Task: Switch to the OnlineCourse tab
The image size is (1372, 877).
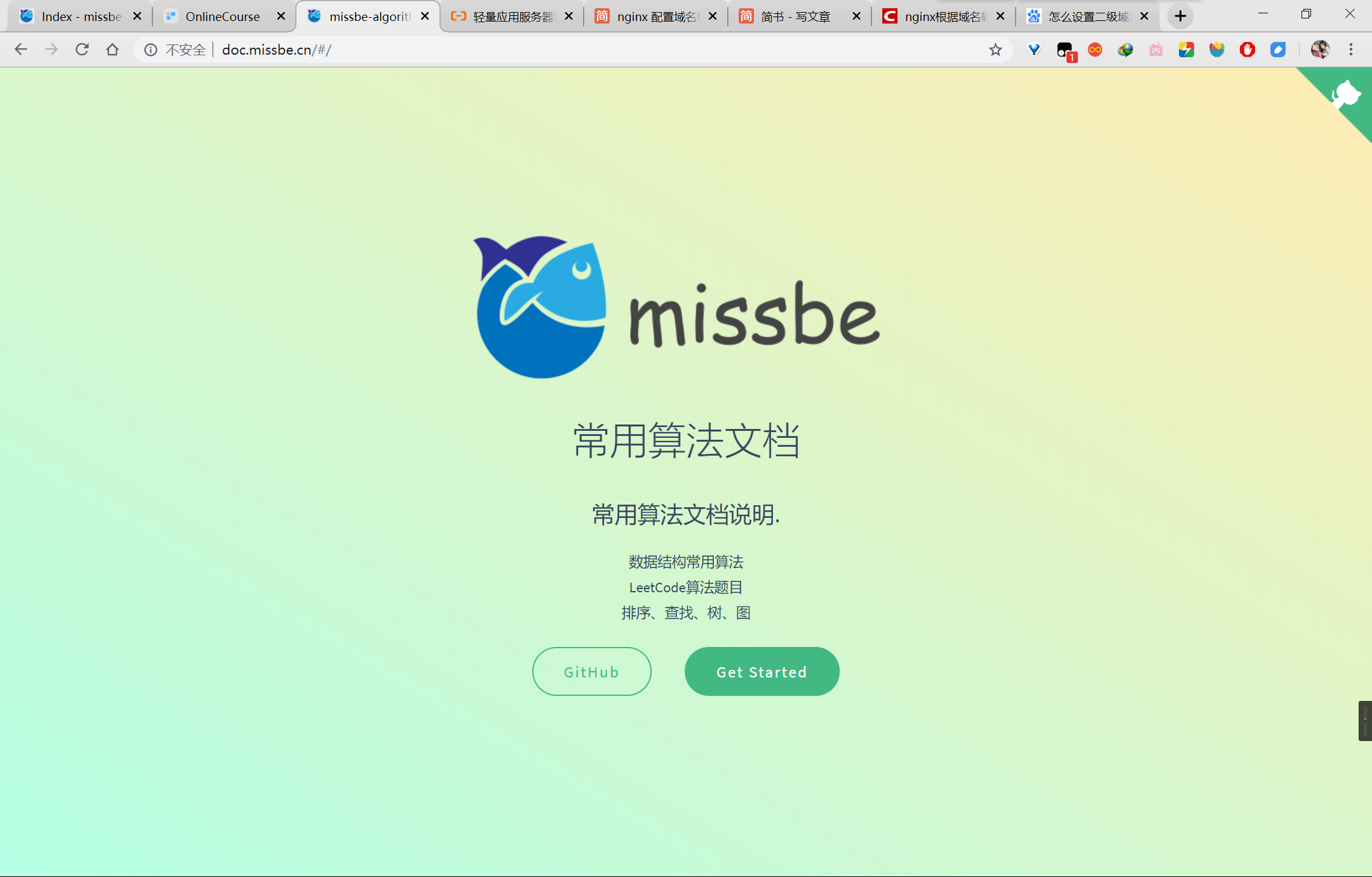Action: [x=222, y=17]
